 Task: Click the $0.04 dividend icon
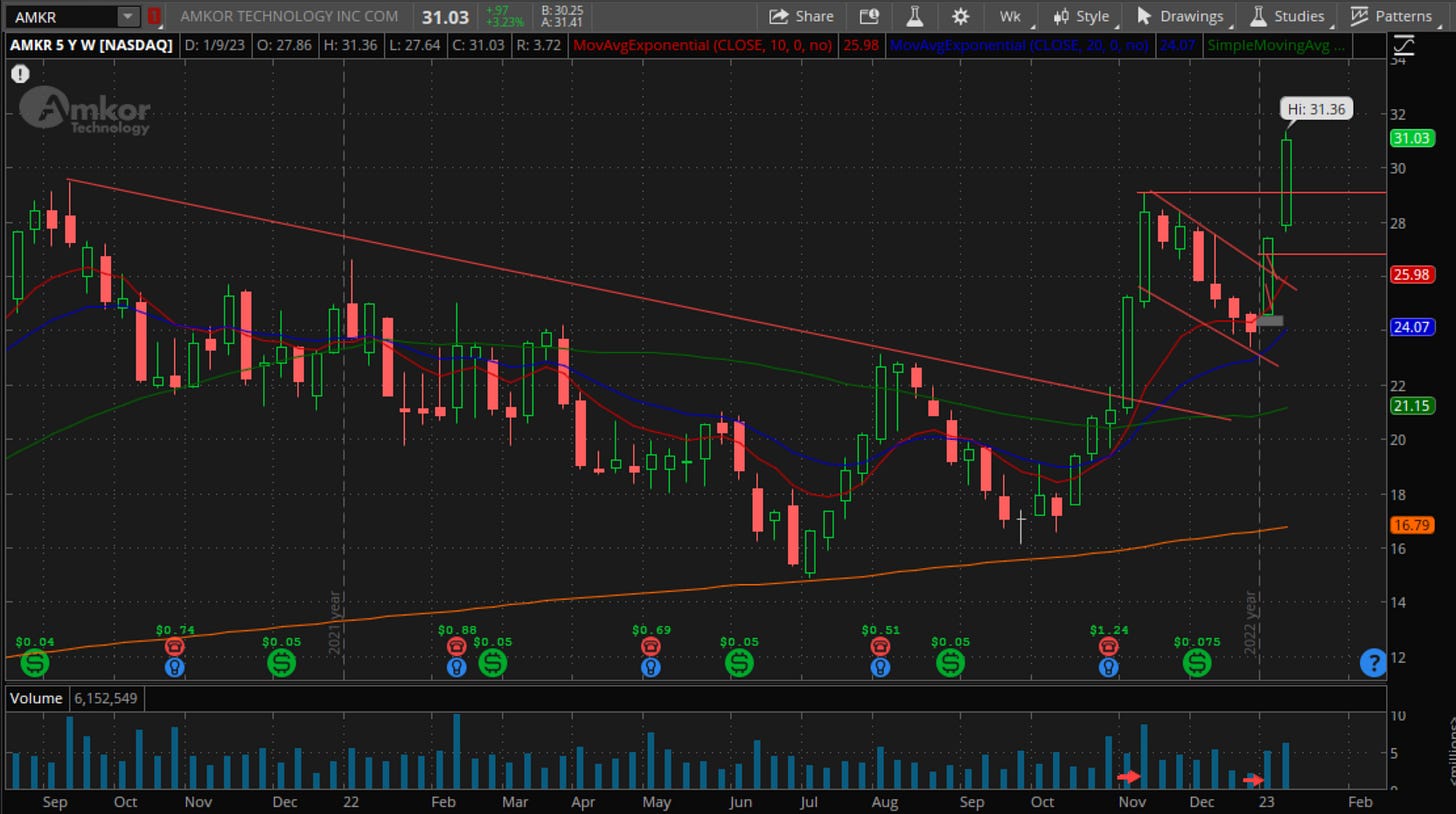(x=34, y=662)
